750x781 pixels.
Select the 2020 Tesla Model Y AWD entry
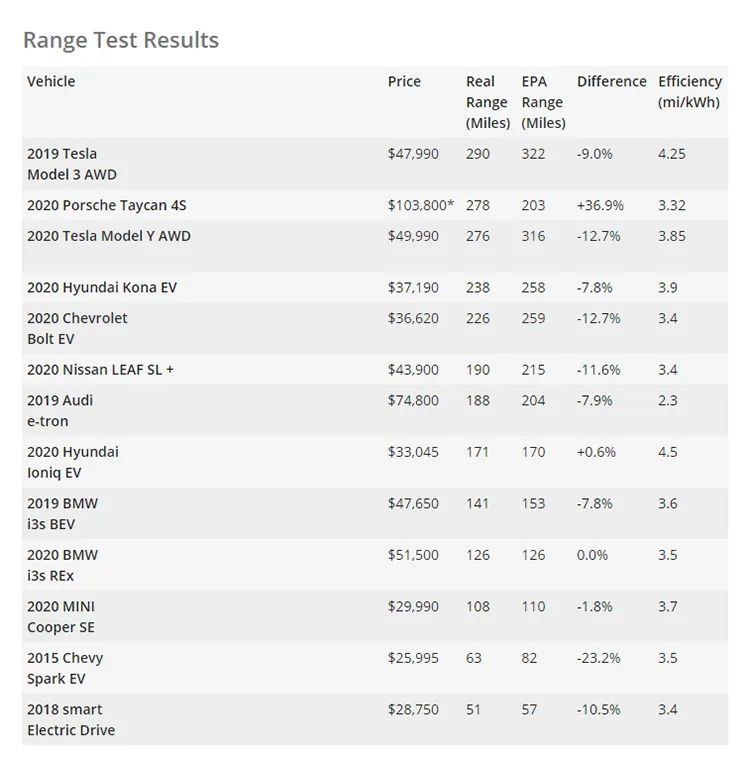click(x=109, y=236)
